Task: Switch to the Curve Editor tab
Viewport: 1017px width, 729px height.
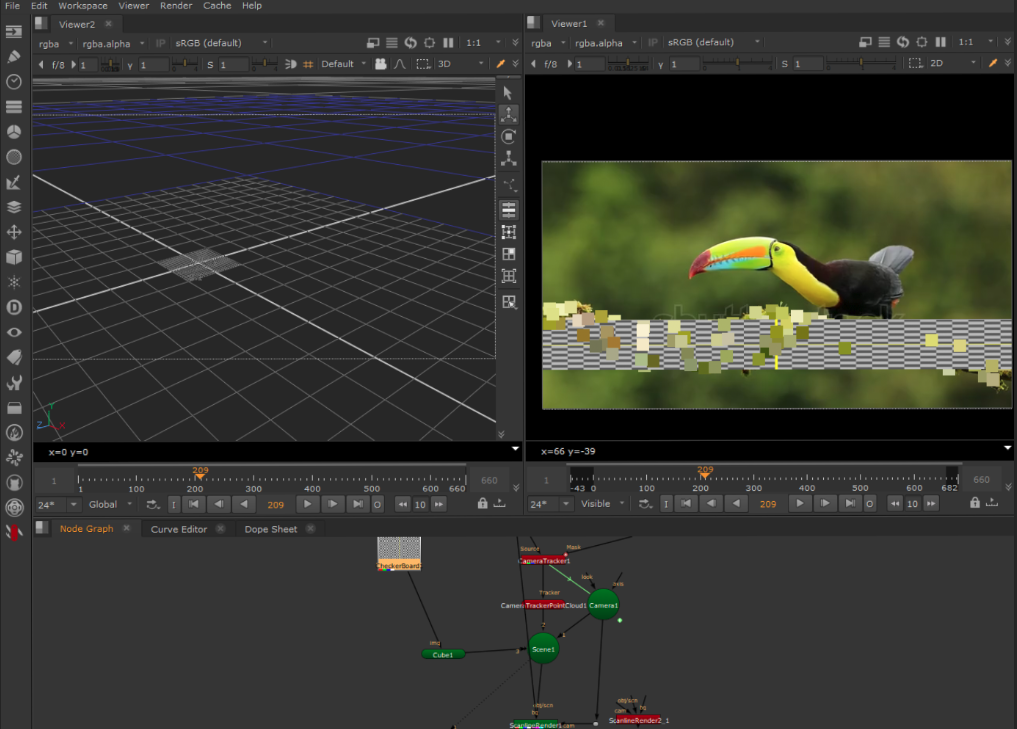Action: coord(179,529)
